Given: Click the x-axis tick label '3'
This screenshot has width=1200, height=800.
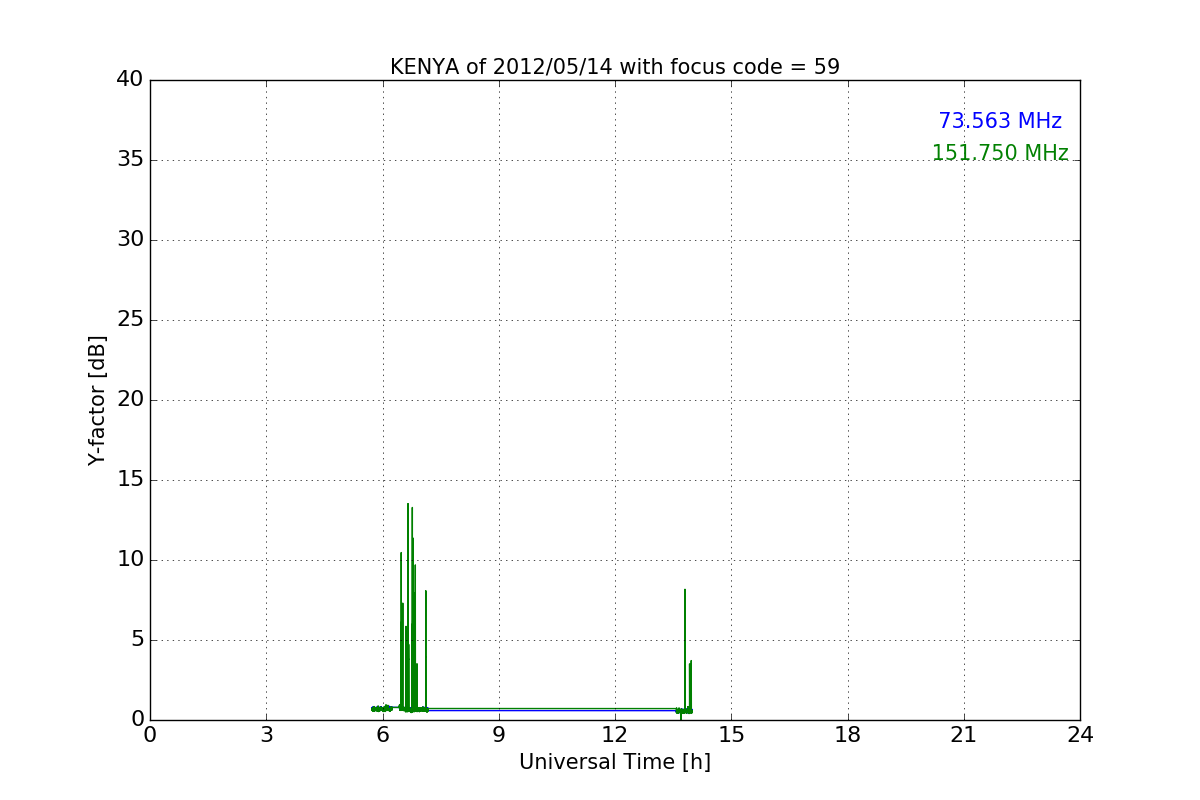Looking at the screenshot, I should click(266, 735).
